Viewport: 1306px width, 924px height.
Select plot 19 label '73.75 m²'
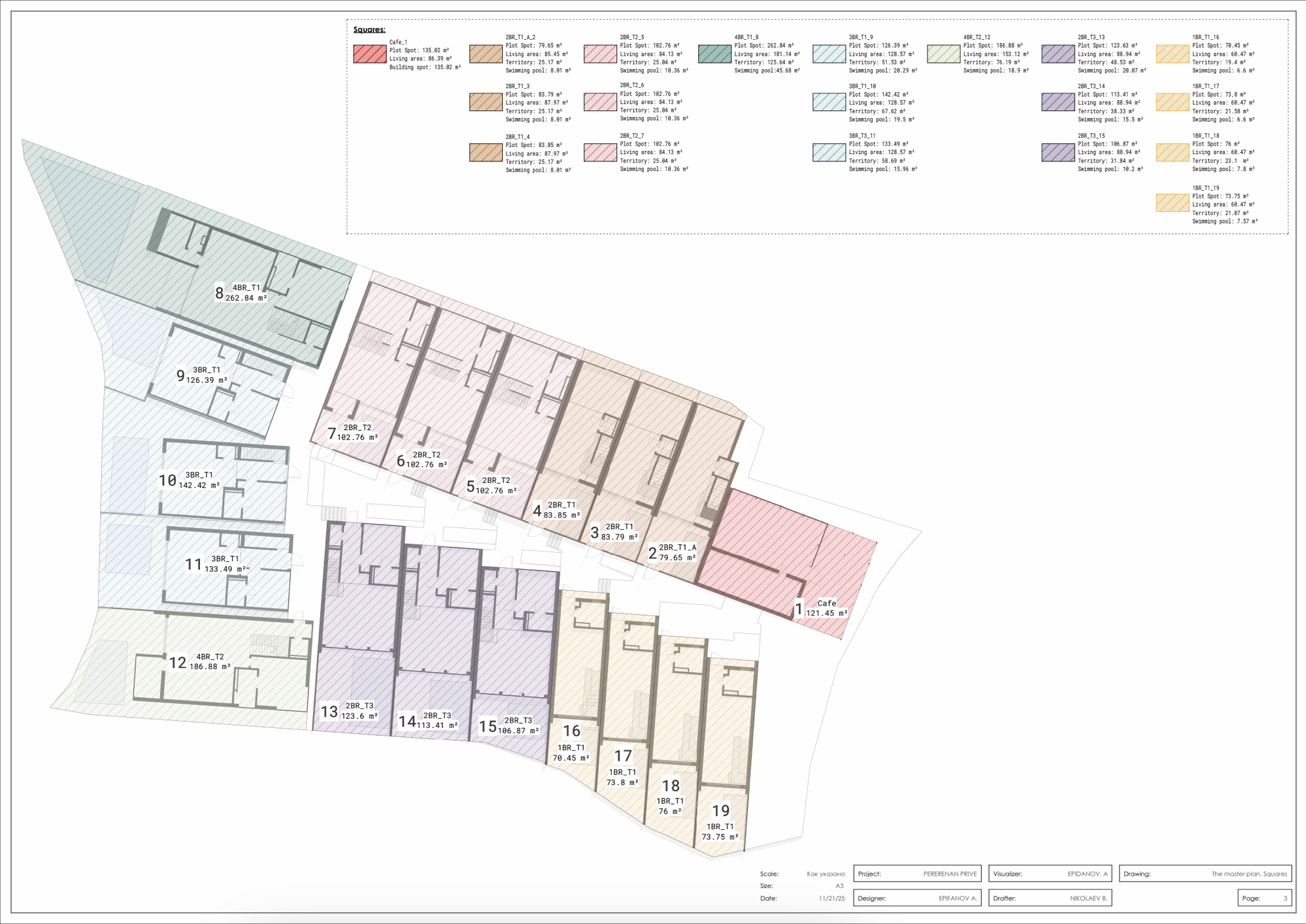720,837
